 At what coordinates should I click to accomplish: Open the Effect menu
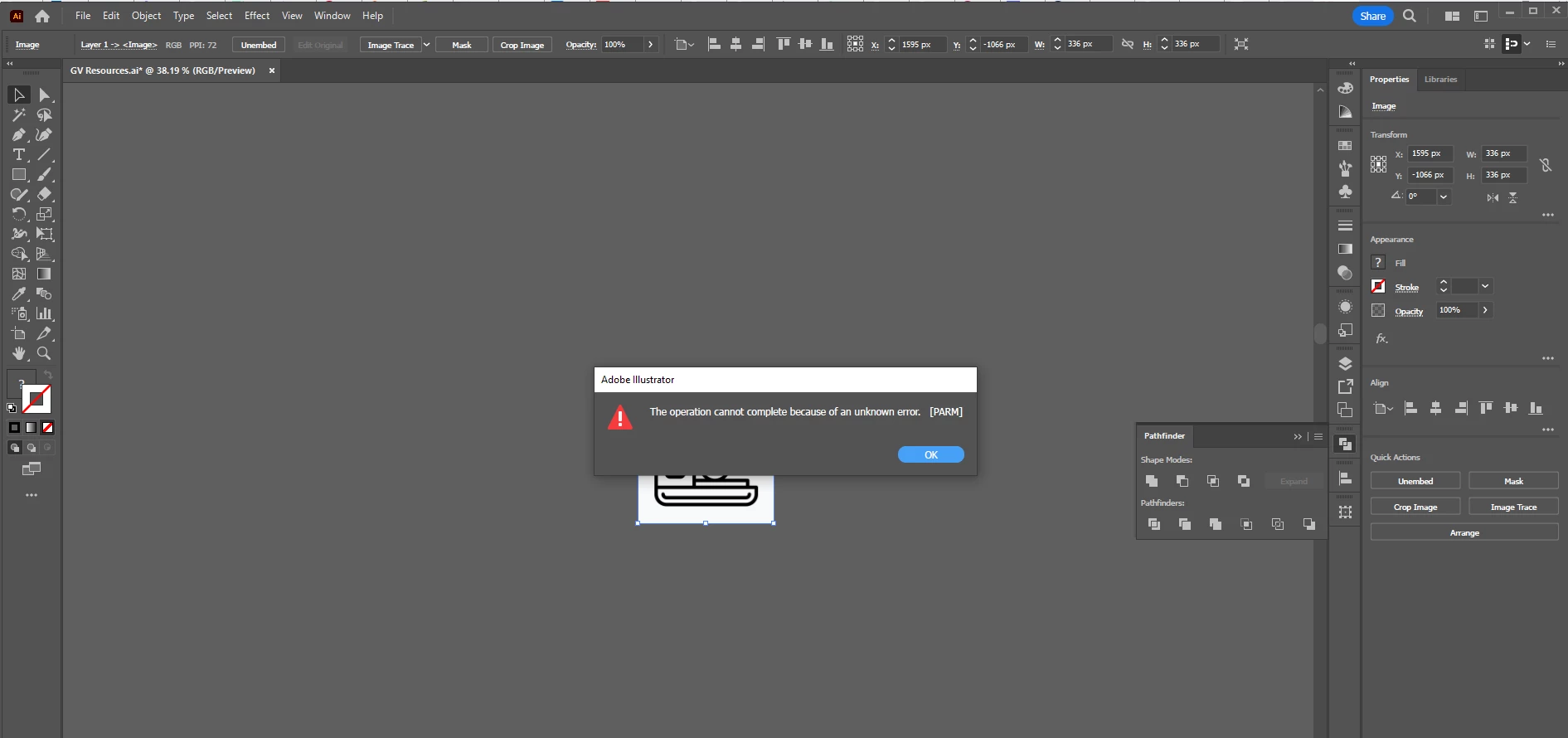point(257,16)
